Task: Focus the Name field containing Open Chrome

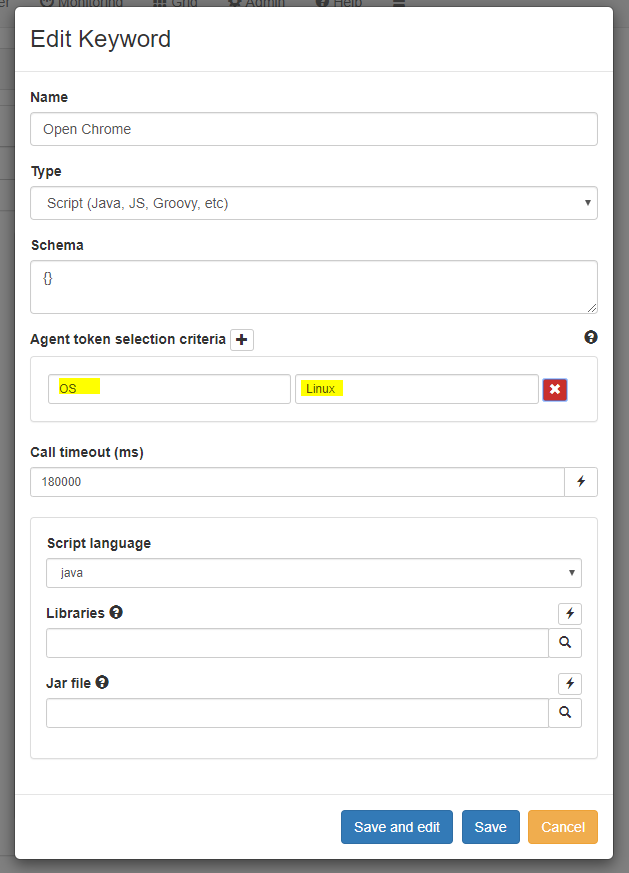Action: (x=314, y=129)
